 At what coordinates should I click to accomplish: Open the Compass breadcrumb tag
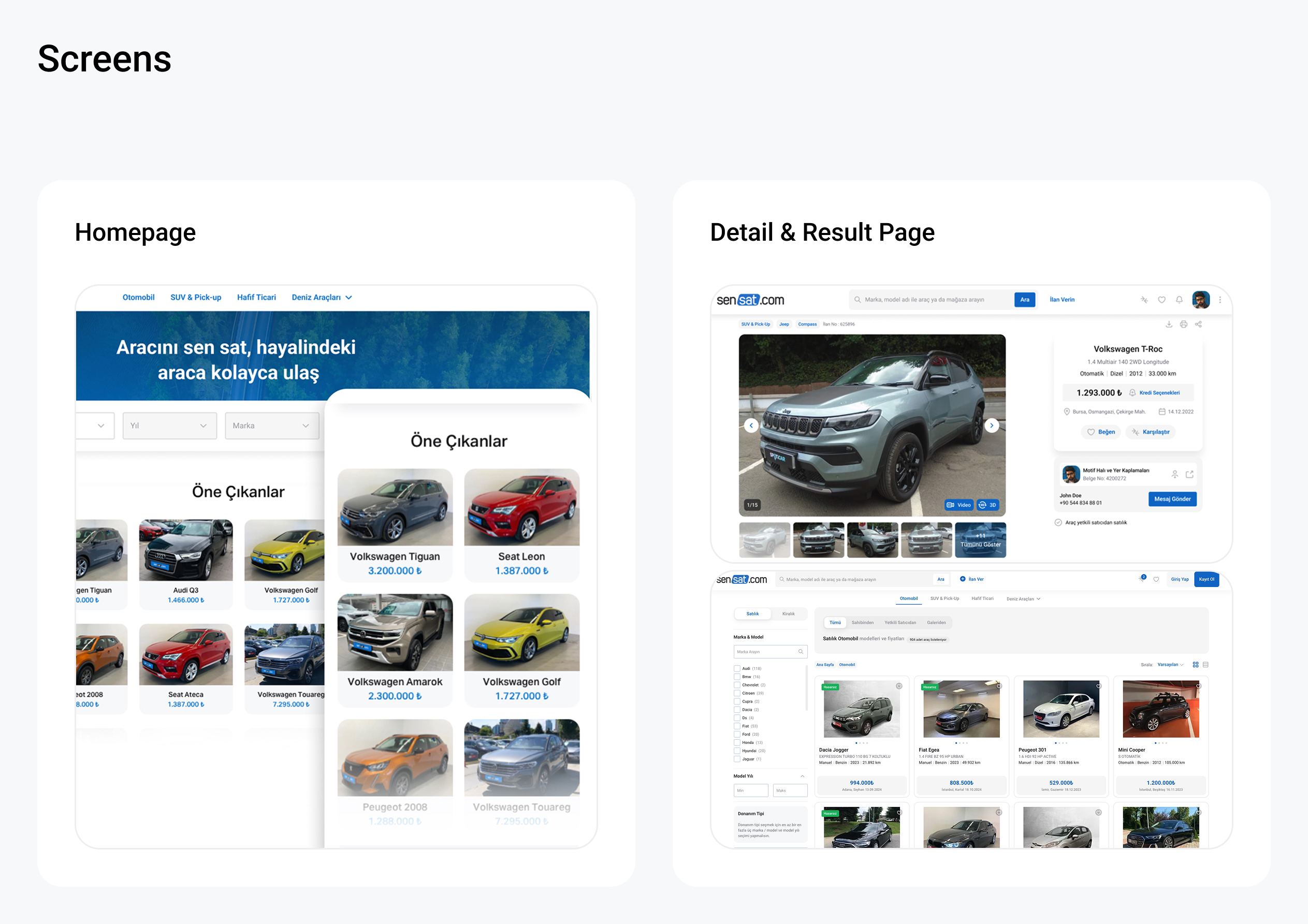(807, 324)
